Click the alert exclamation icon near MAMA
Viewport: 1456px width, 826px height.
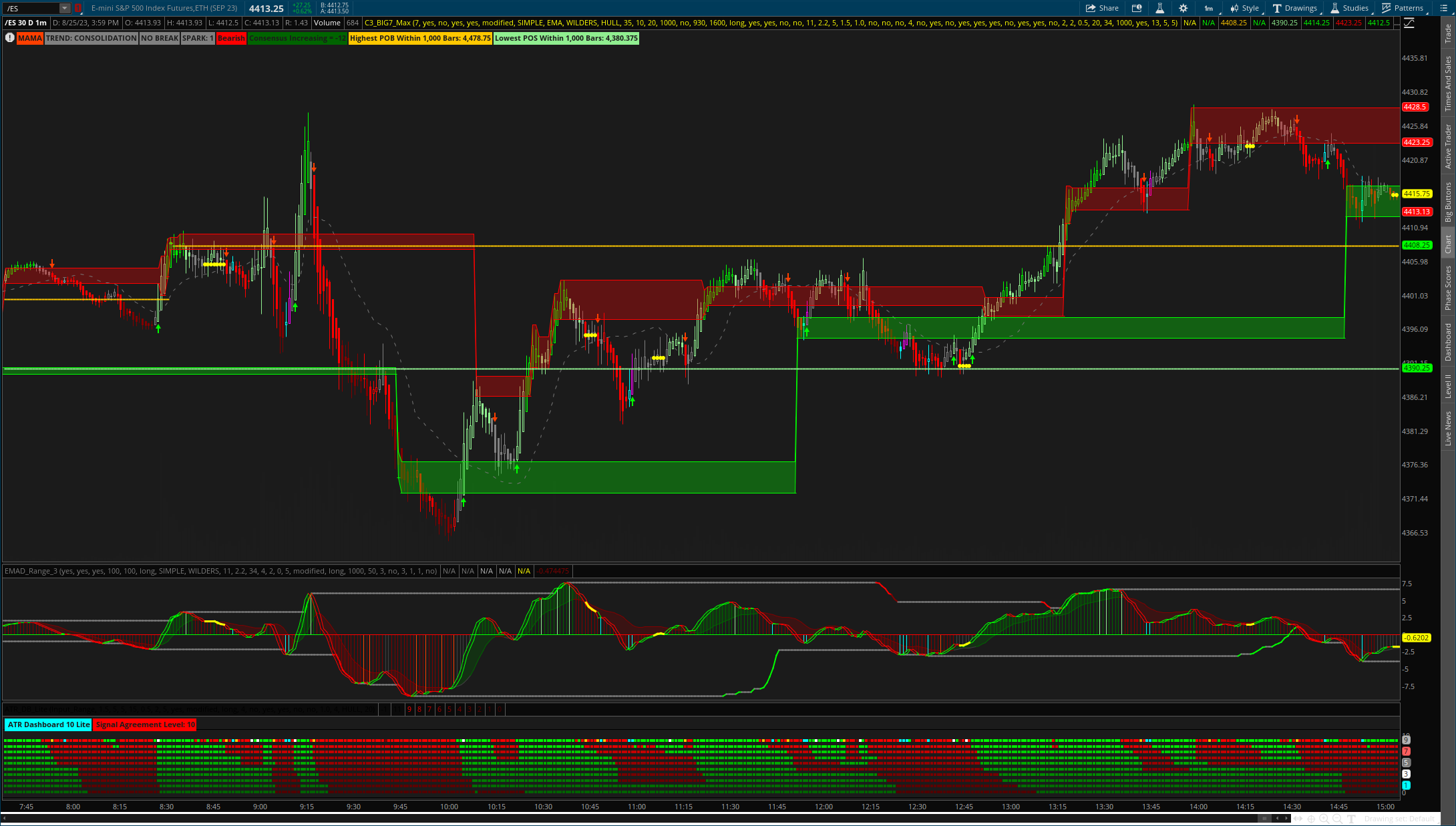point(9,38)
